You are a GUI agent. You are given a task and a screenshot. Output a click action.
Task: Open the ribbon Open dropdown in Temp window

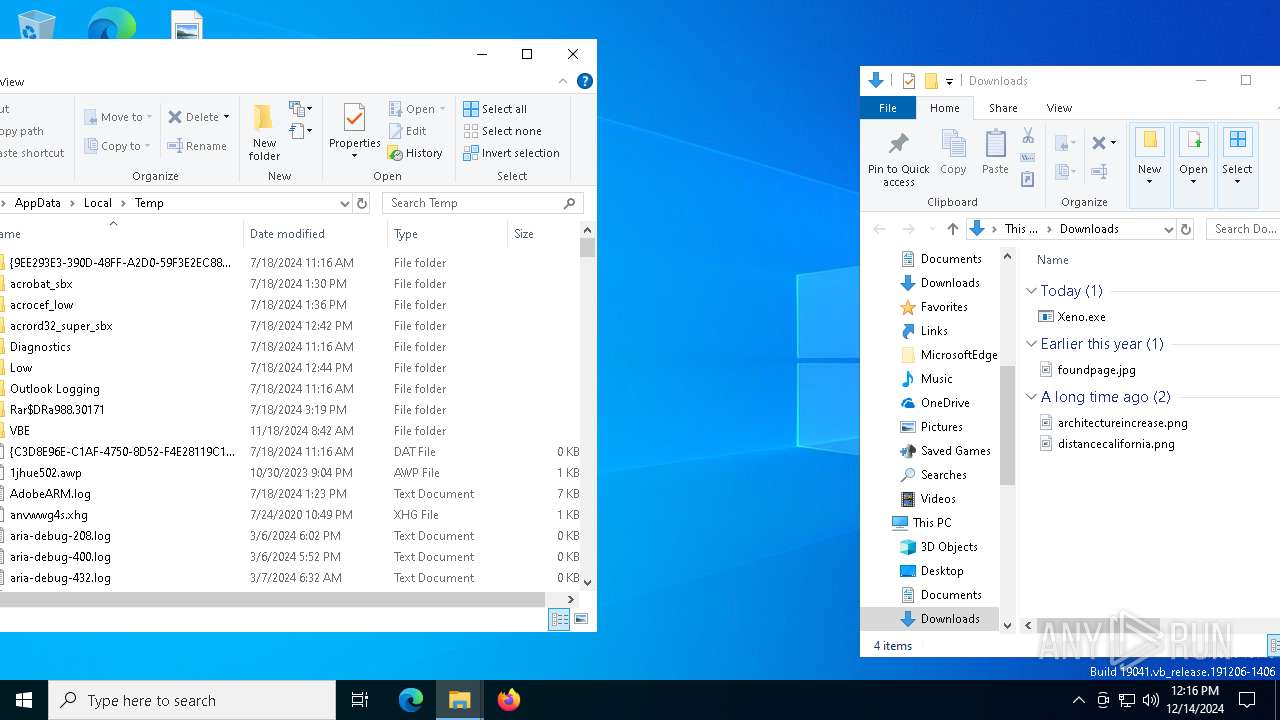(x=416, y=109)
